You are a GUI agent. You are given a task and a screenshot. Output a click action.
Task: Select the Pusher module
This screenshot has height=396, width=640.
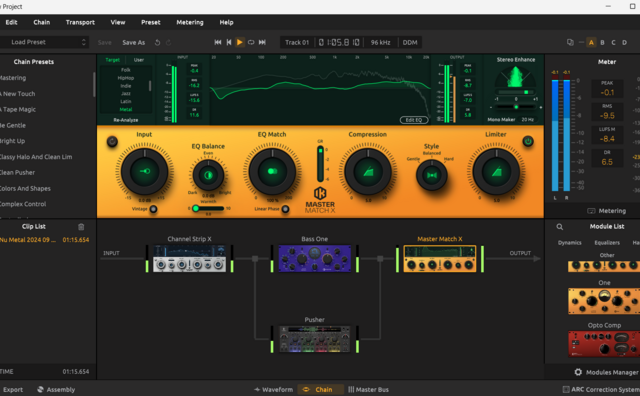315,339
